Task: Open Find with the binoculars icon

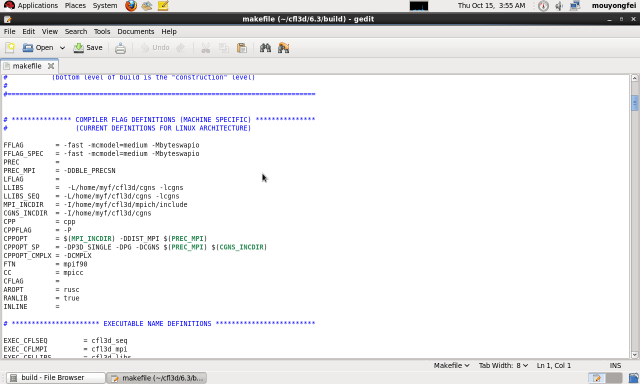Action: pyautogui.click(x=265, y=48)
